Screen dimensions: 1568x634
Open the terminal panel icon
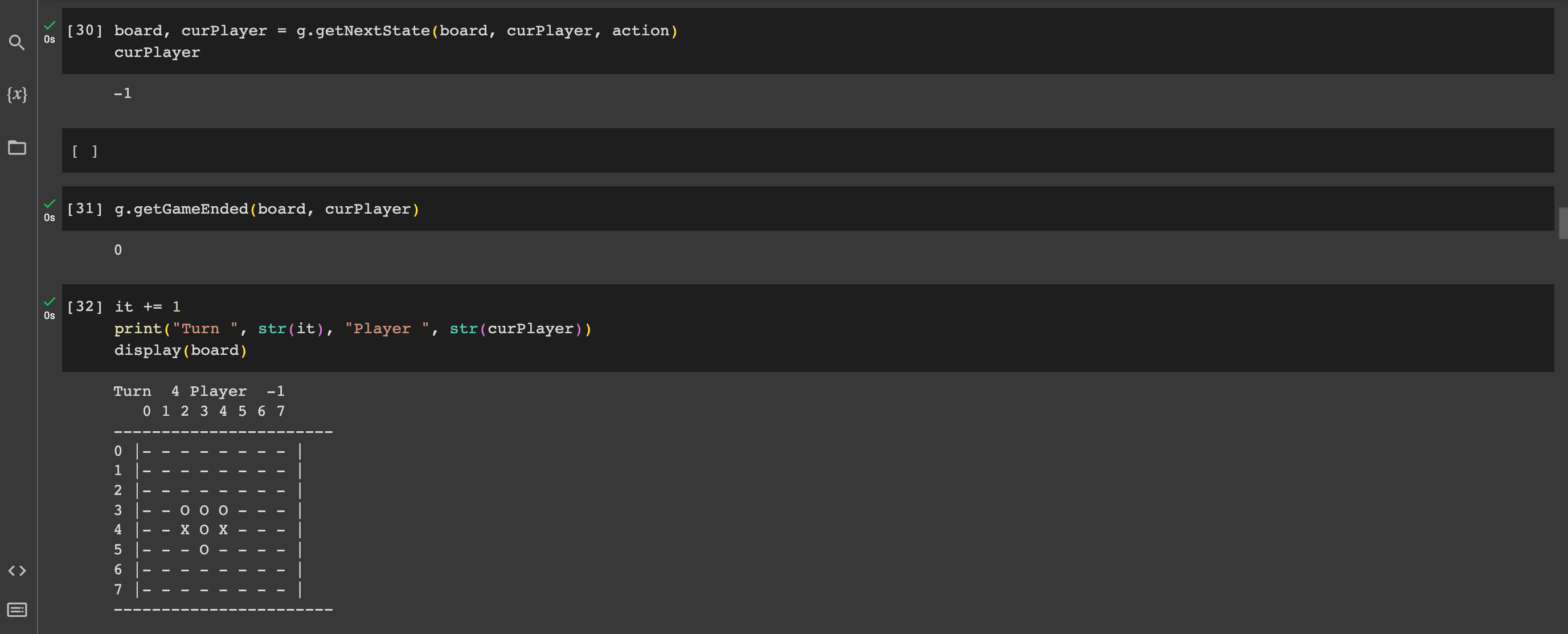[x=17, y=610]
